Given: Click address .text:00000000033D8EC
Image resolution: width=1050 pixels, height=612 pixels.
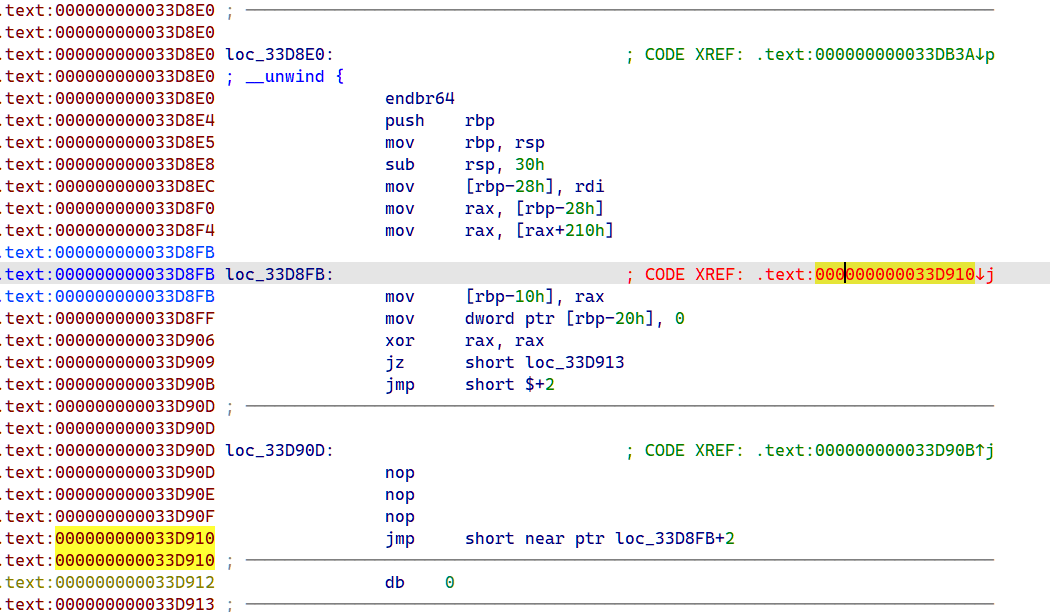Looking at the screenshot, I should coord(108,187).
